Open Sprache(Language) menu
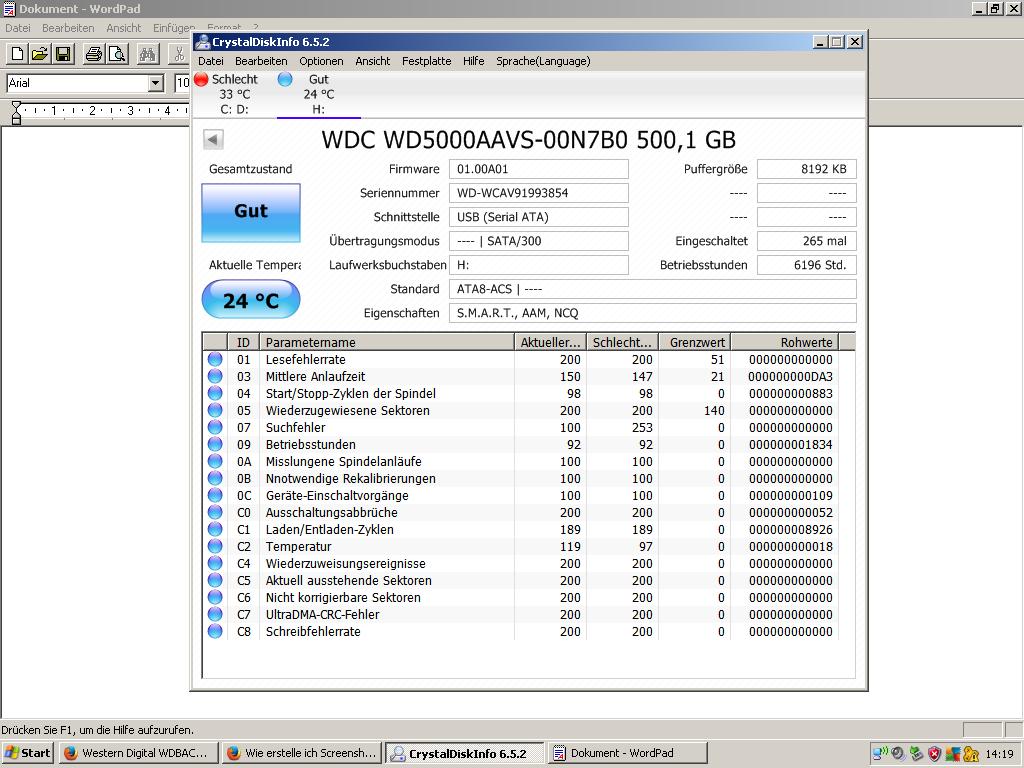 (543, 61)
